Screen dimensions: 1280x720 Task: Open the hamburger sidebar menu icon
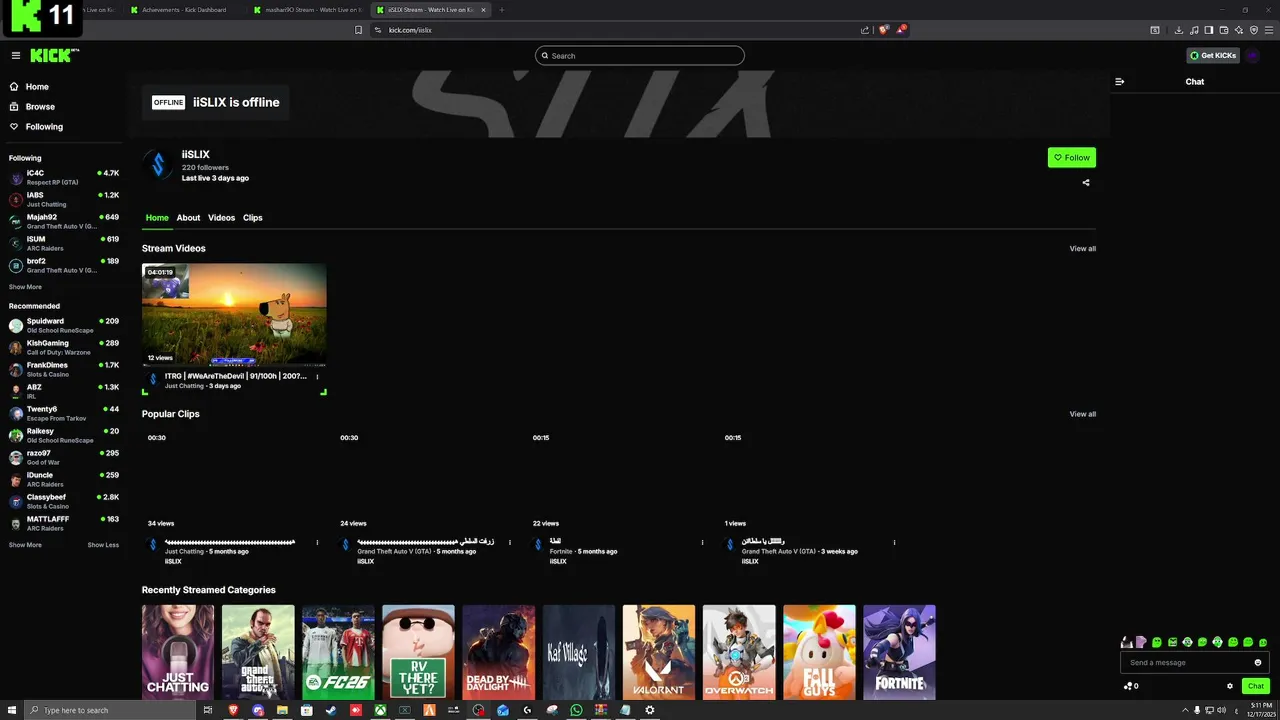[16, 56]
